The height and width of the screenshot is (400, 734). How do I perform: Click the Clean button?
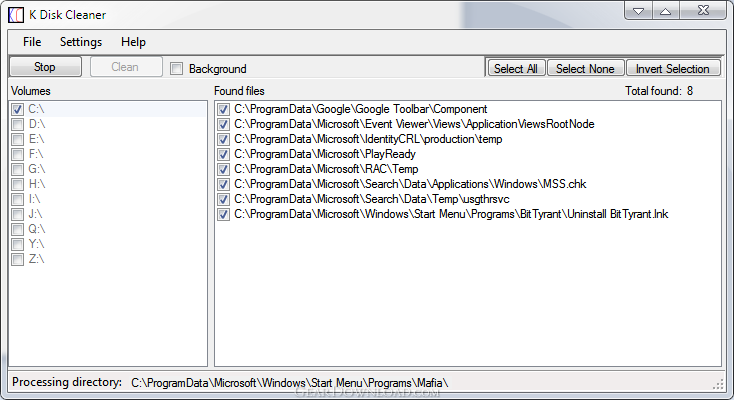tap(126, 67)
